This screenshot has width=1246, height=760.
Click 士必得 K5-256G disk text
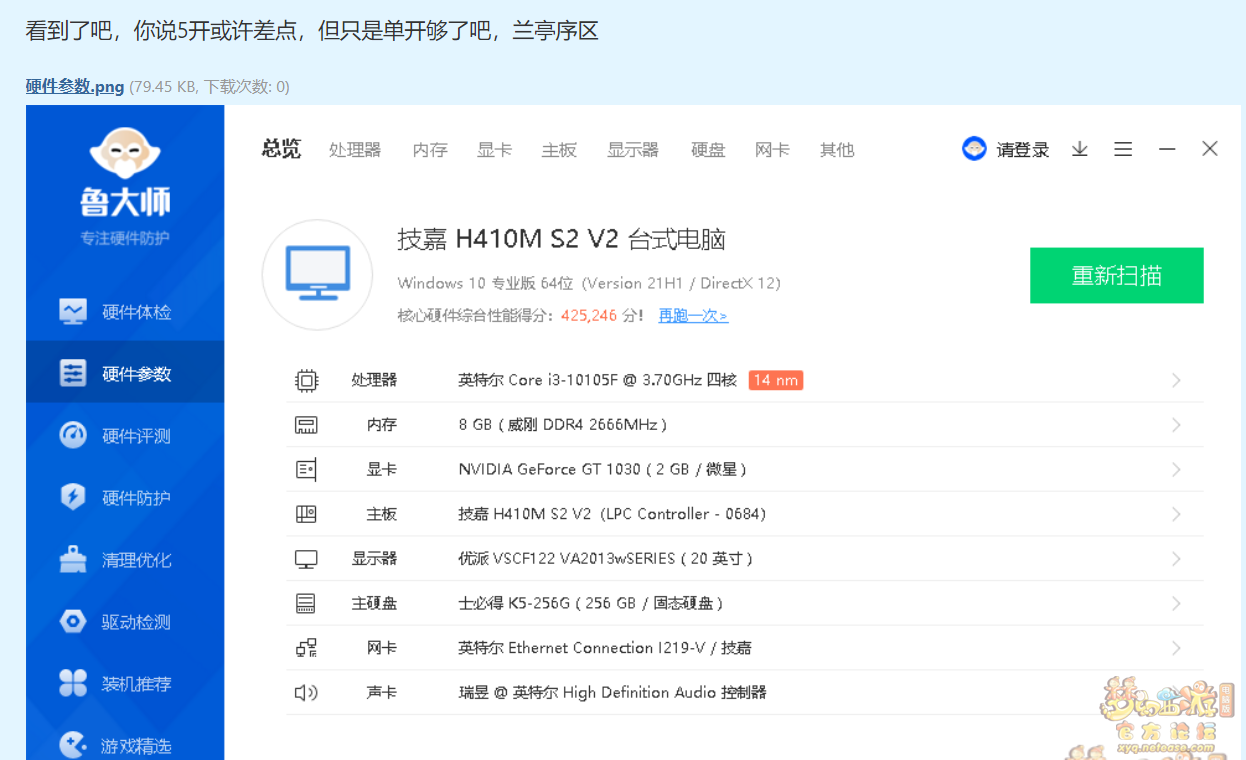coord(591,603)
